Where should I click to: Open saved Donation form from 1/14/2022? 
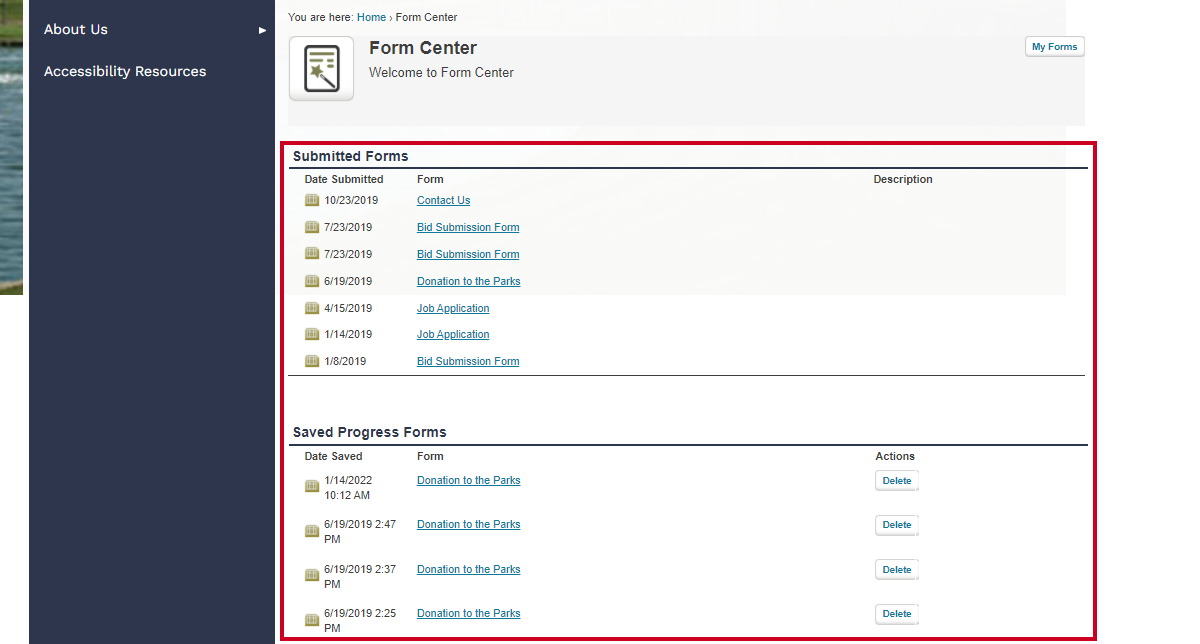click(x=468, y=480)
